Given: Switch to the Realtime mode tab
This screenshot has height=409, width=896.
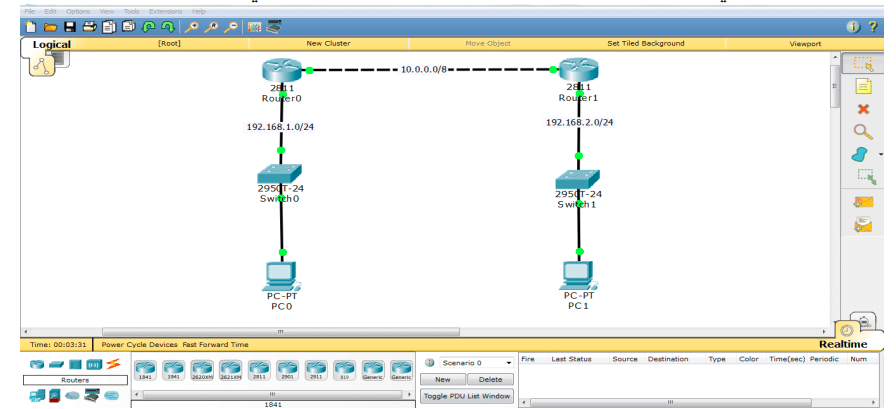Looking at the screenshot, I should click(843, 344).
